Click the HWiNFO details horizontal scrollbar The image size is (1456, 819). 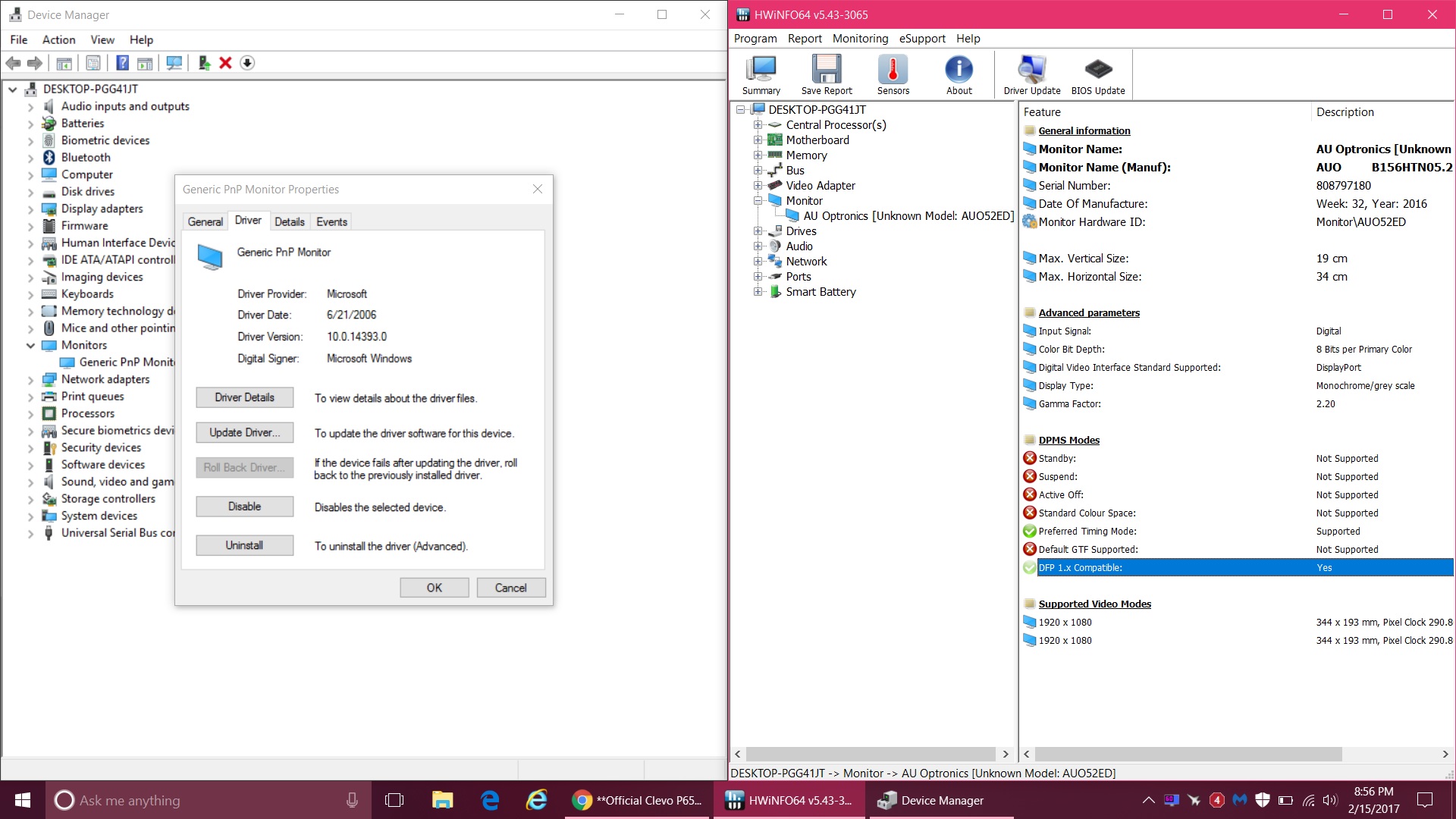coord(1188,754)
